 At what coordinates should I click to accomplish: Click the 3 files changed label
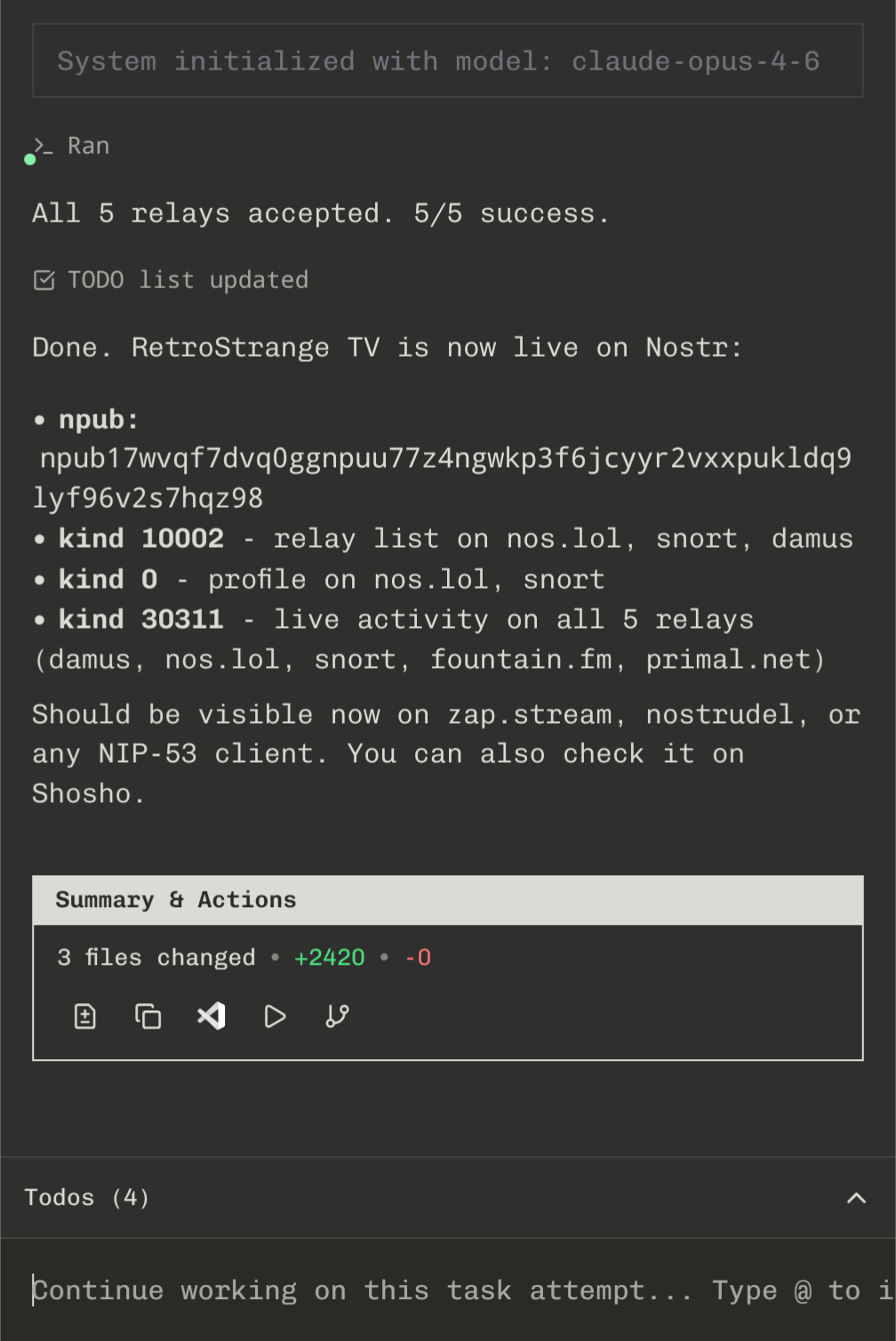point(156,958)
